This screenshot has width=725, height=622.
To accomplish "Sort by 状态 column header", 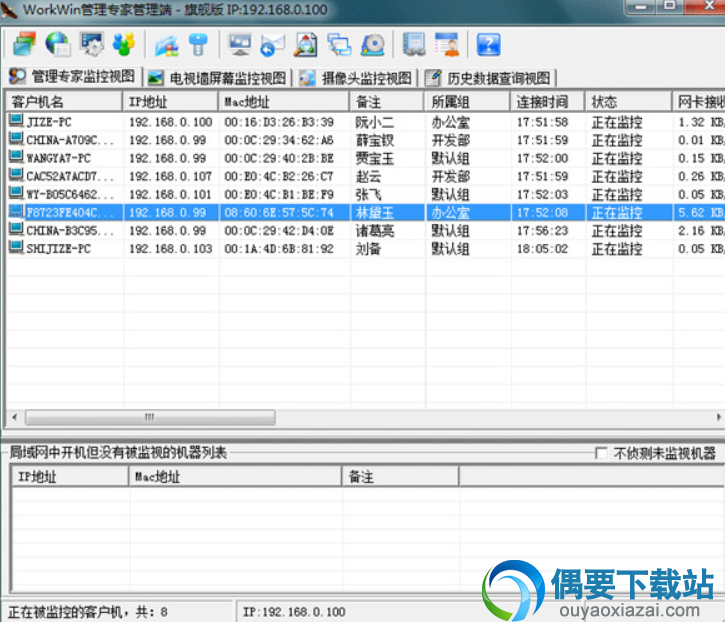I will (x=628, y=102).
